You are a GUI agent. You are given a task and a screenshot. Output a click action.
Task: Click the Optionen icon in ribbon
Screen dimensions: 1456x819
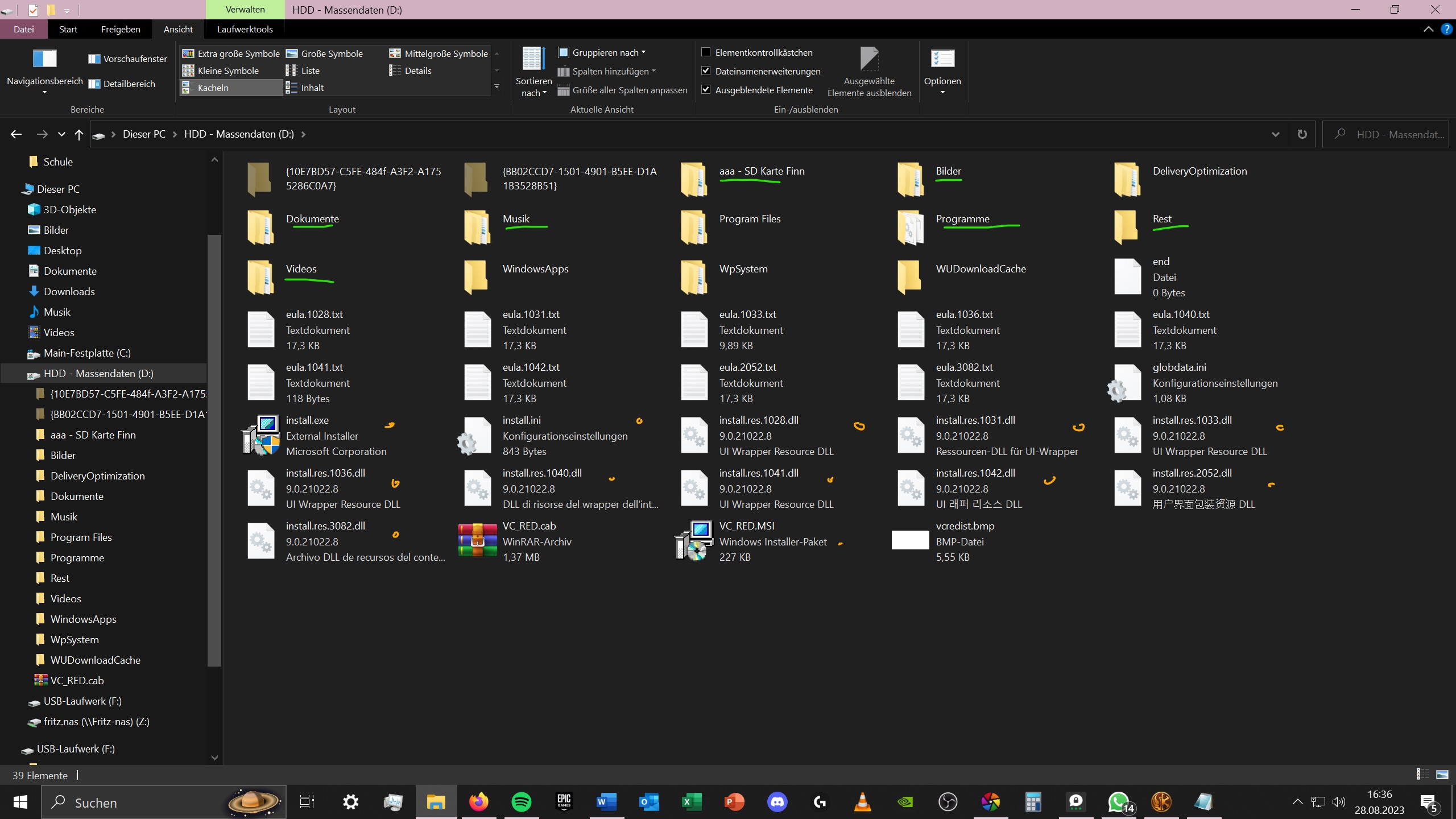click(942, 59)
